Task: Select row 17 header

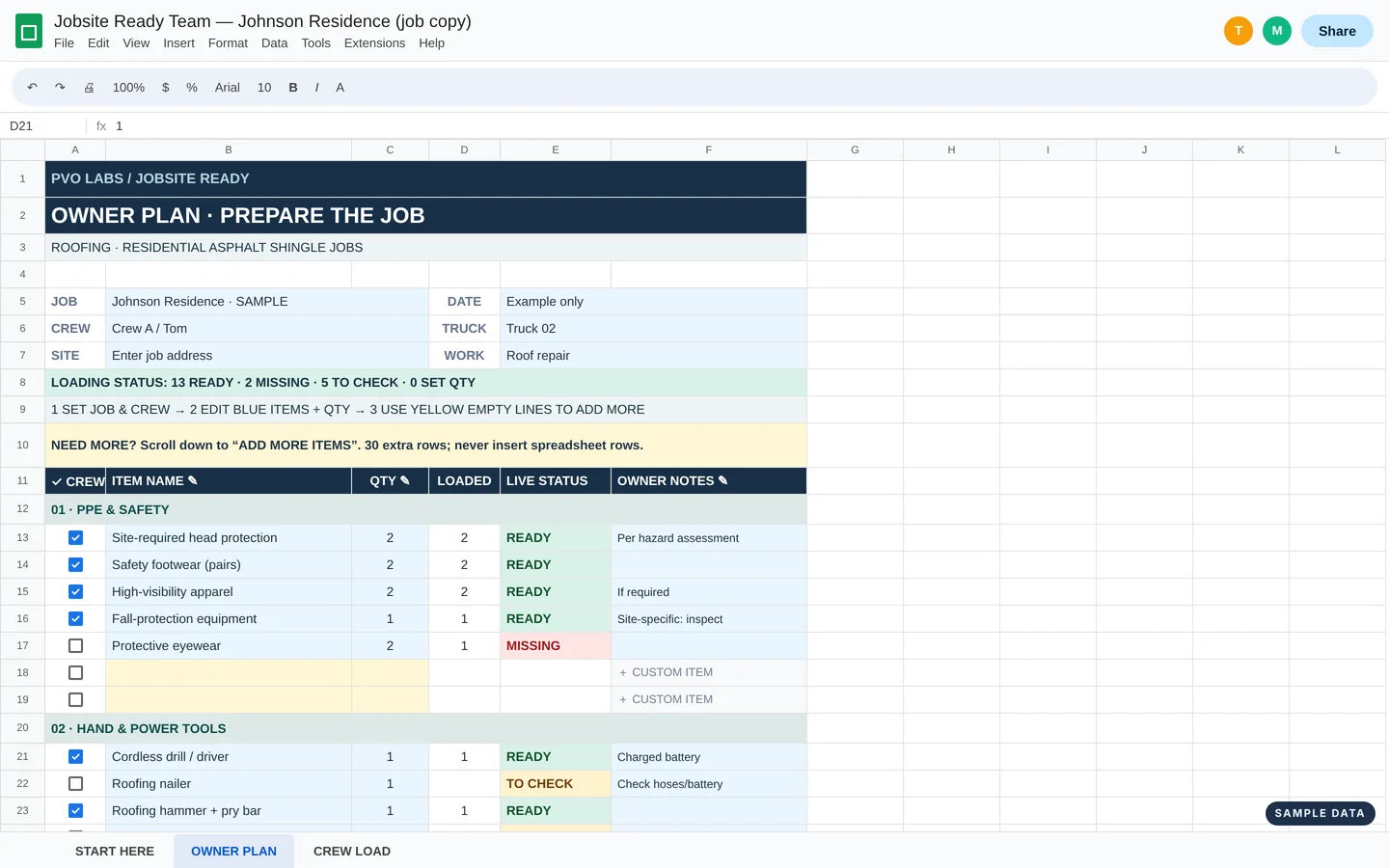Action: click(22, 646)
